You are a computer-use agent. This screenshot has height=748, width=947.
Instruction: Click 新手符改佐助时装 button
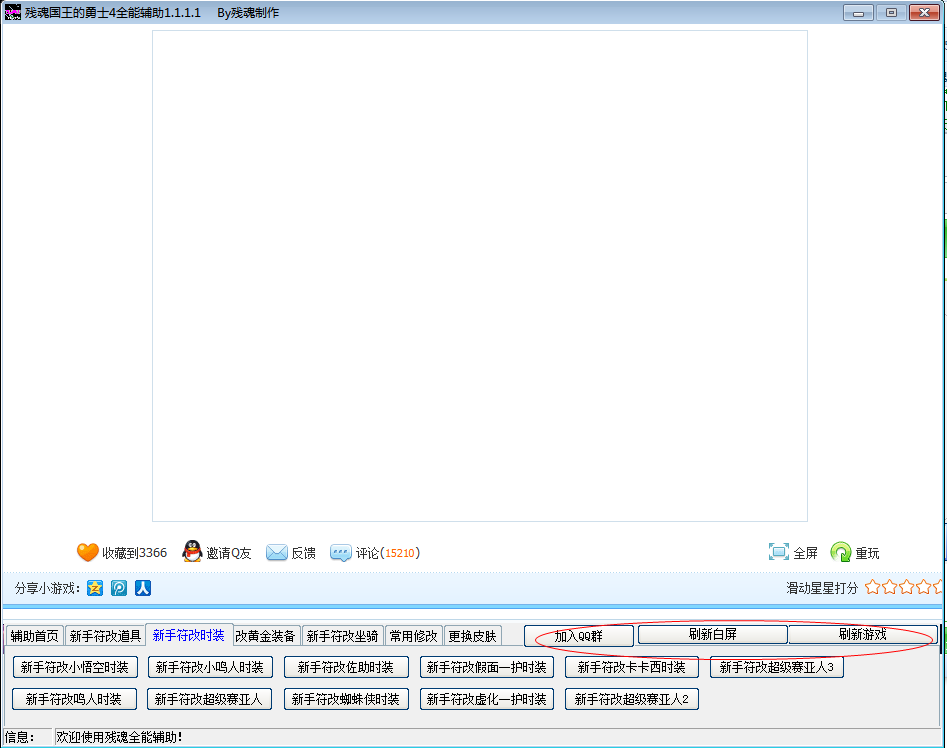click(x=346, y=667)
